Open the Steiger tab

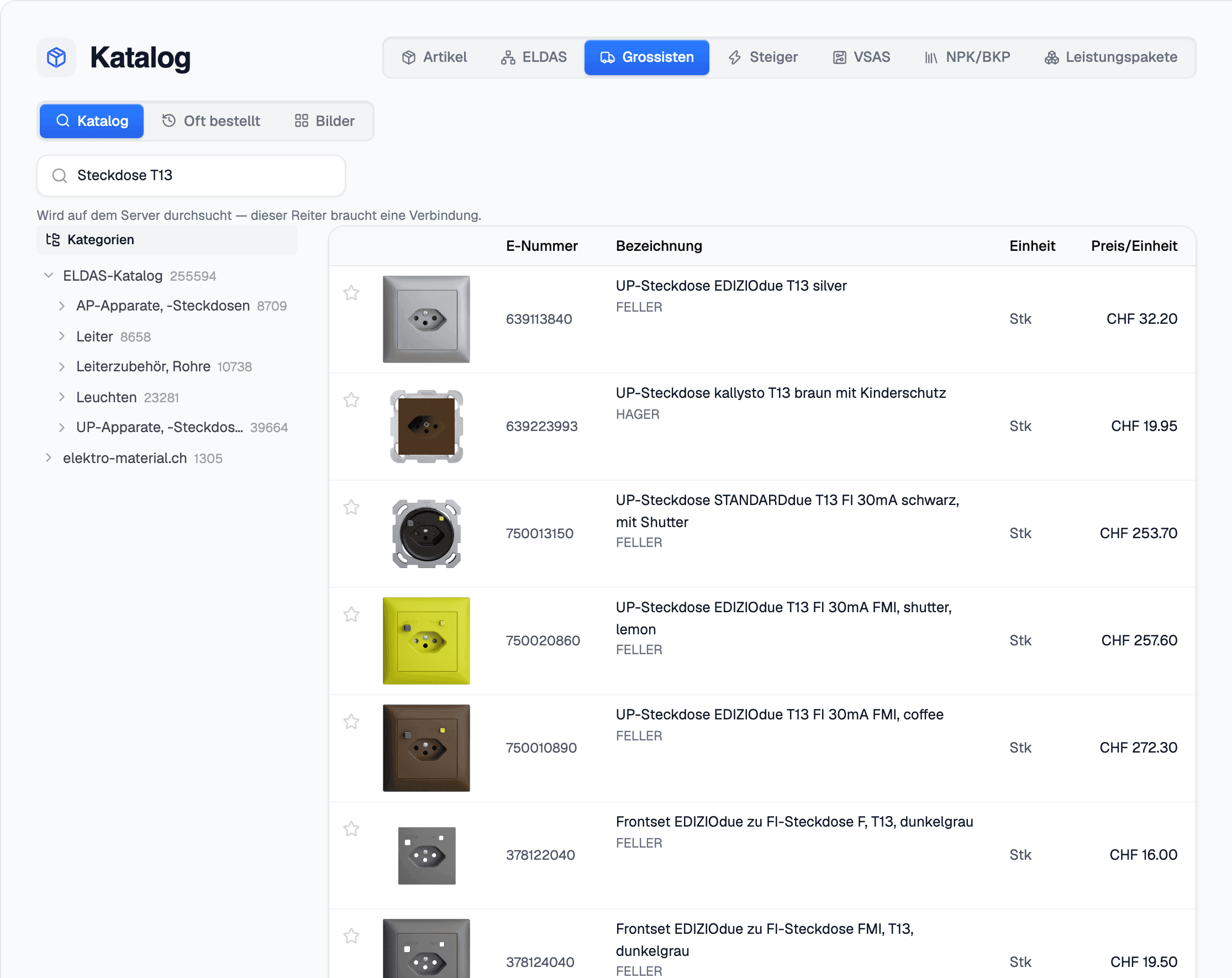click(763, 57)
